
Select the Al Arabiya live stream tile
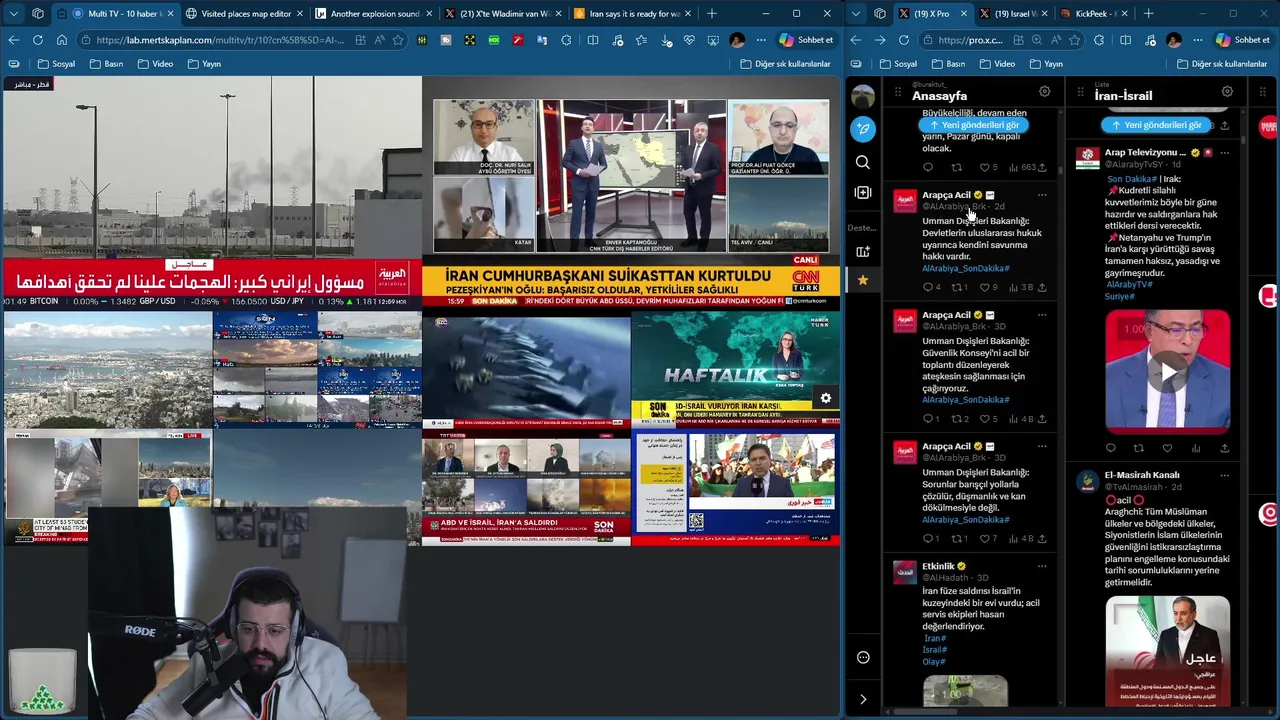tap(212, 191)
